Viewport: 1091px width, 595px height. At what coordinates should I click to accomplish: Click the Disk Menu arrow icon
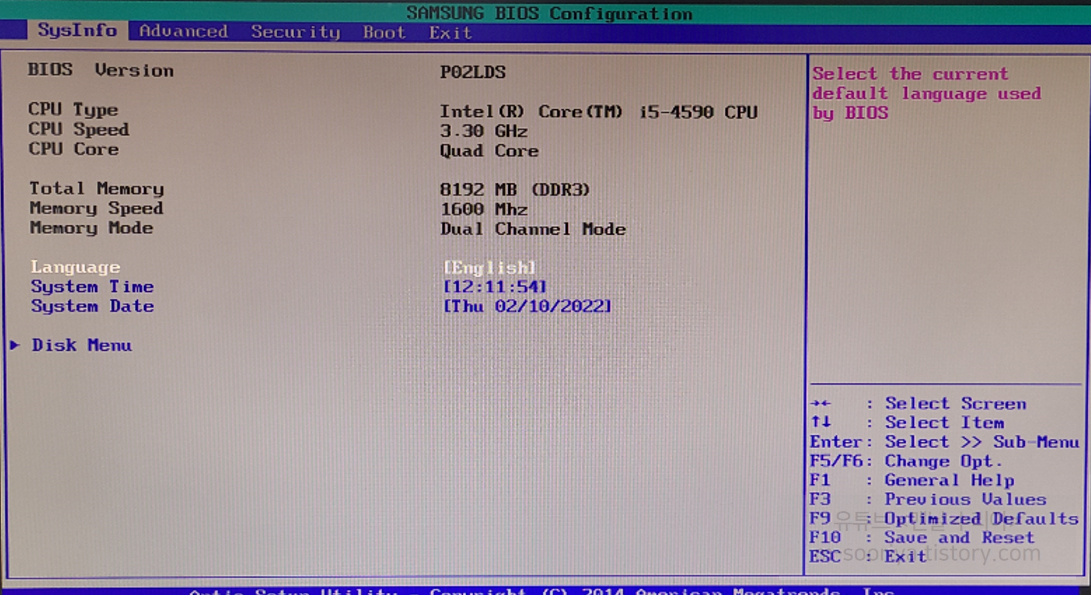click(15, 345)
